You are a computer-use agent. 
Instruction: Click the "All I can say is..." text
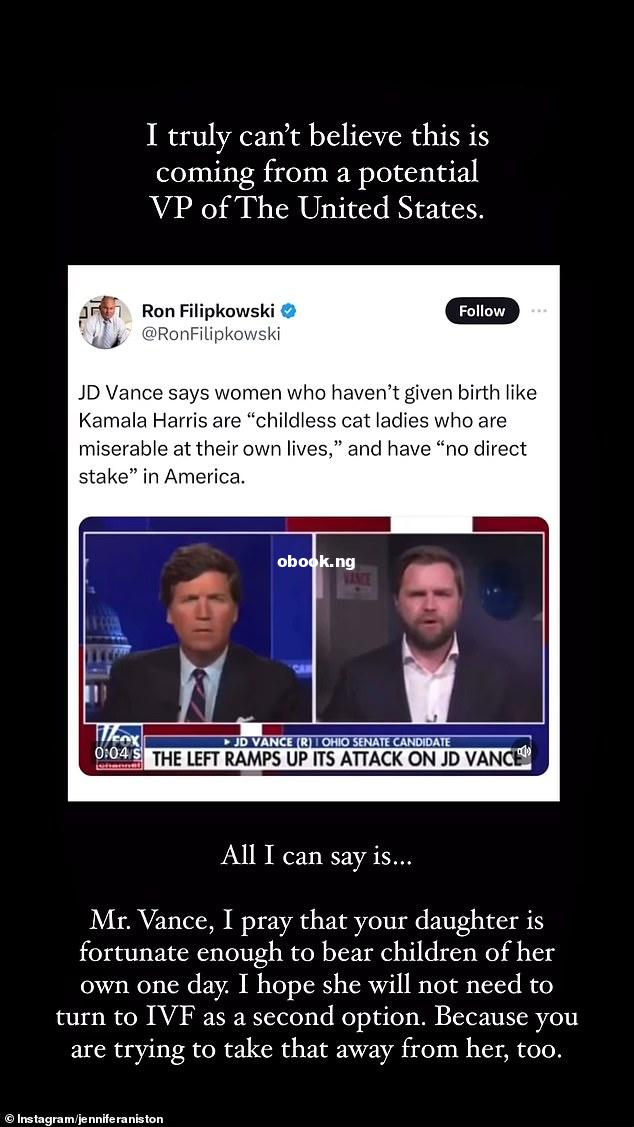[x=317, y=856]
